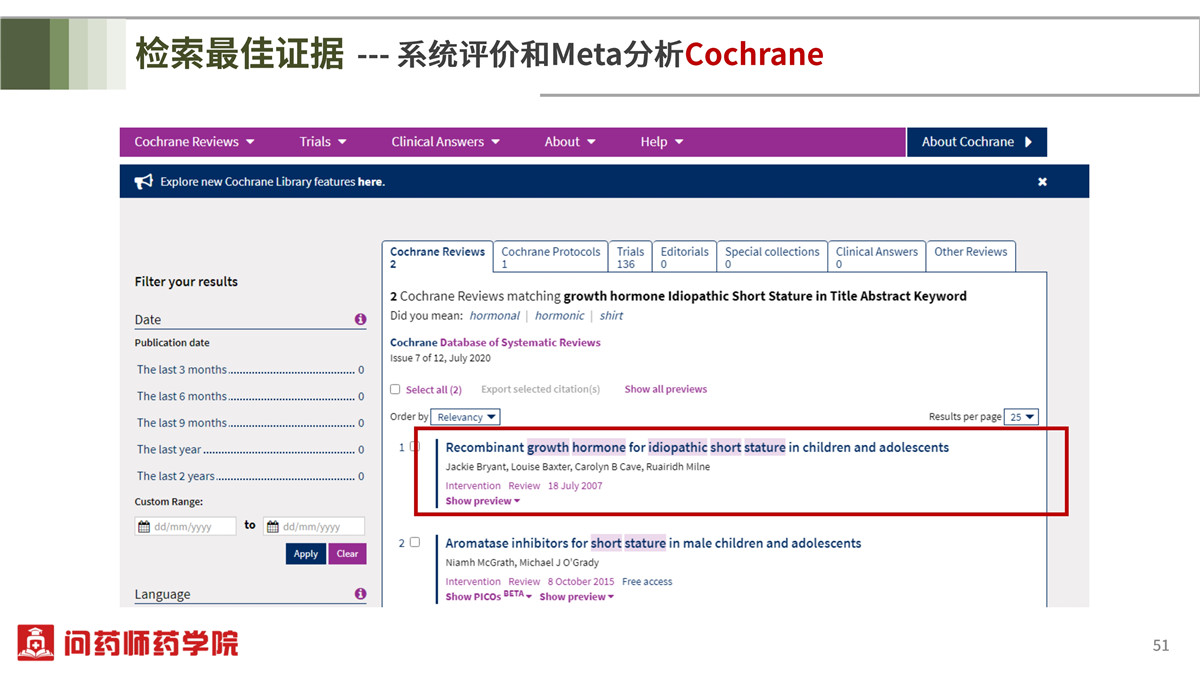This screenshot has width=1200, height=675.
Task: Open the Cochrane Reviews dropdown menu
Action: pyautogui.click(x=195, y=142)
